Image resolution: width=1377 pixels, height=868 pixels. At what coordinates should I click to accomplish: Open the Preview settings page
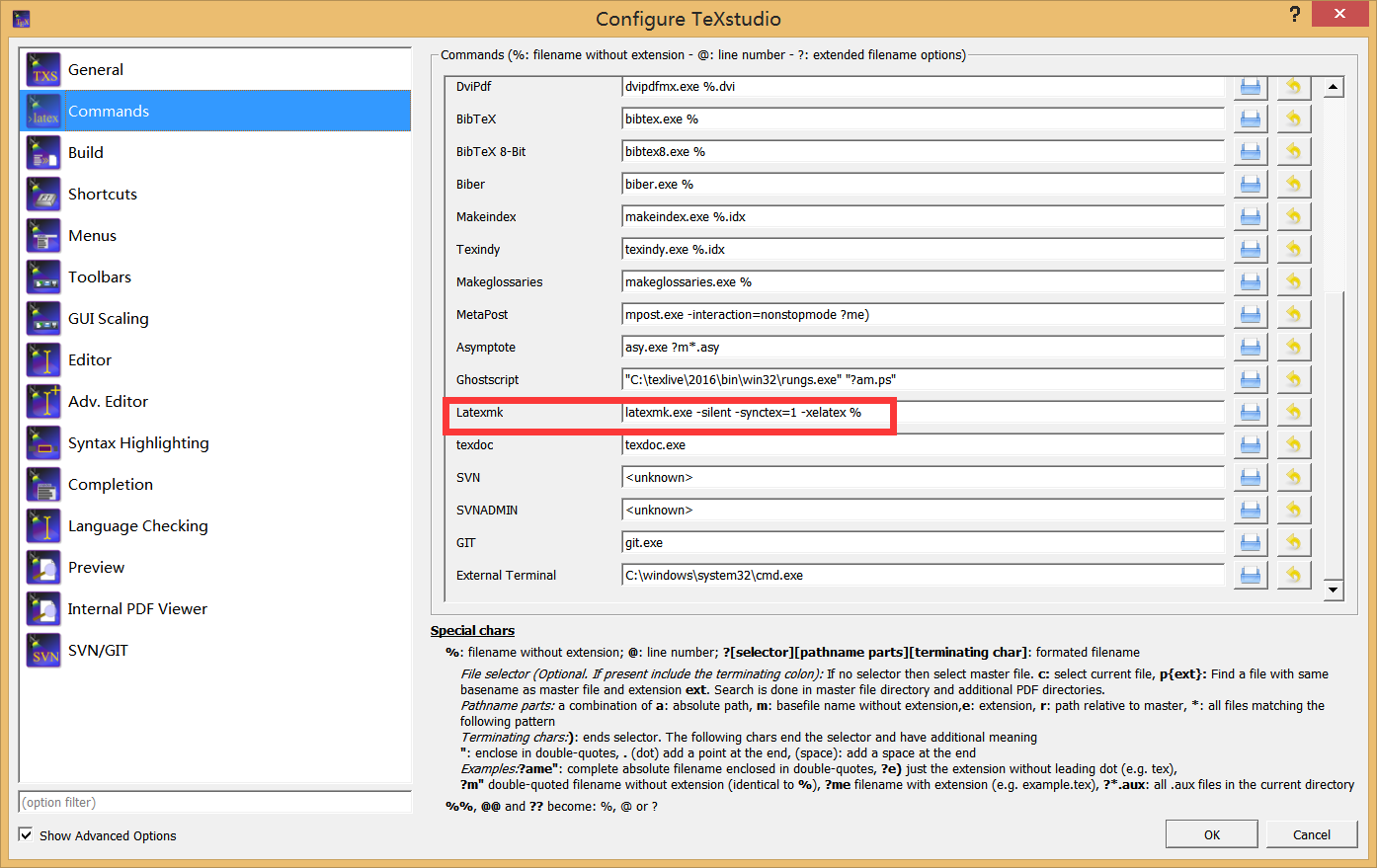click(x=215, y=568)
